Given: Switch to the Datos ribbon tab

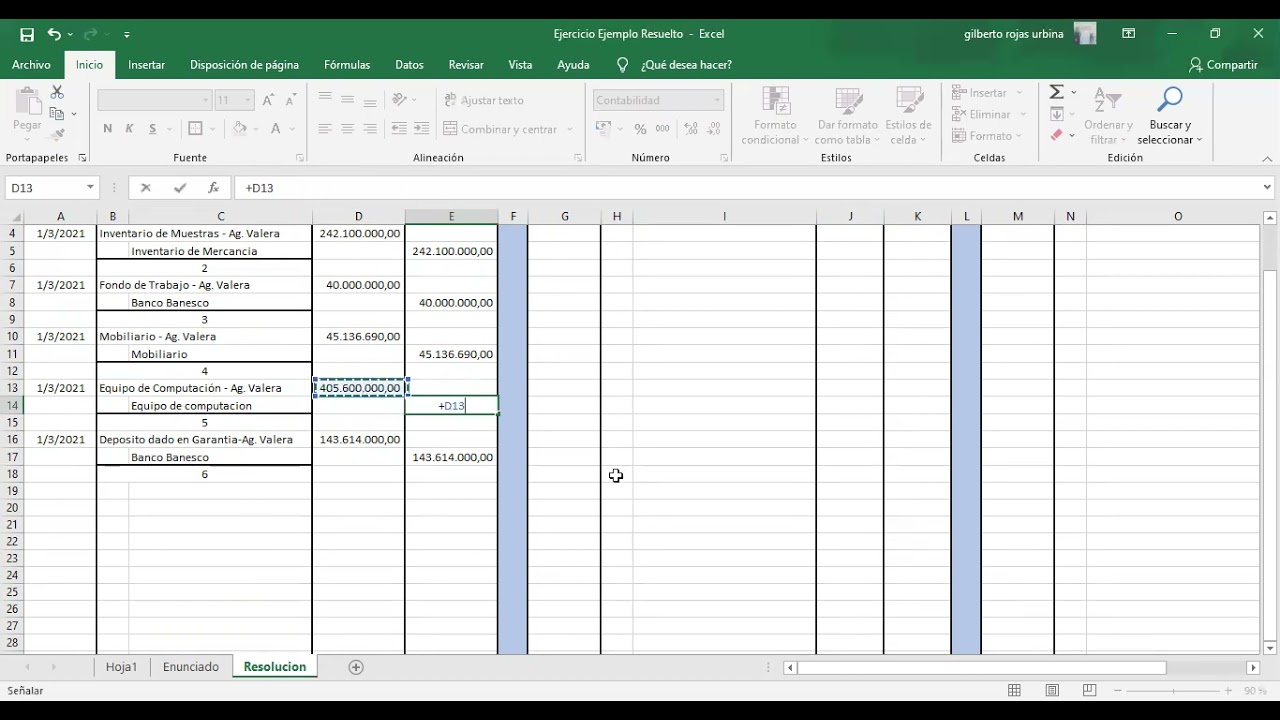Looking at the screenshot, I should coord(409,65).
